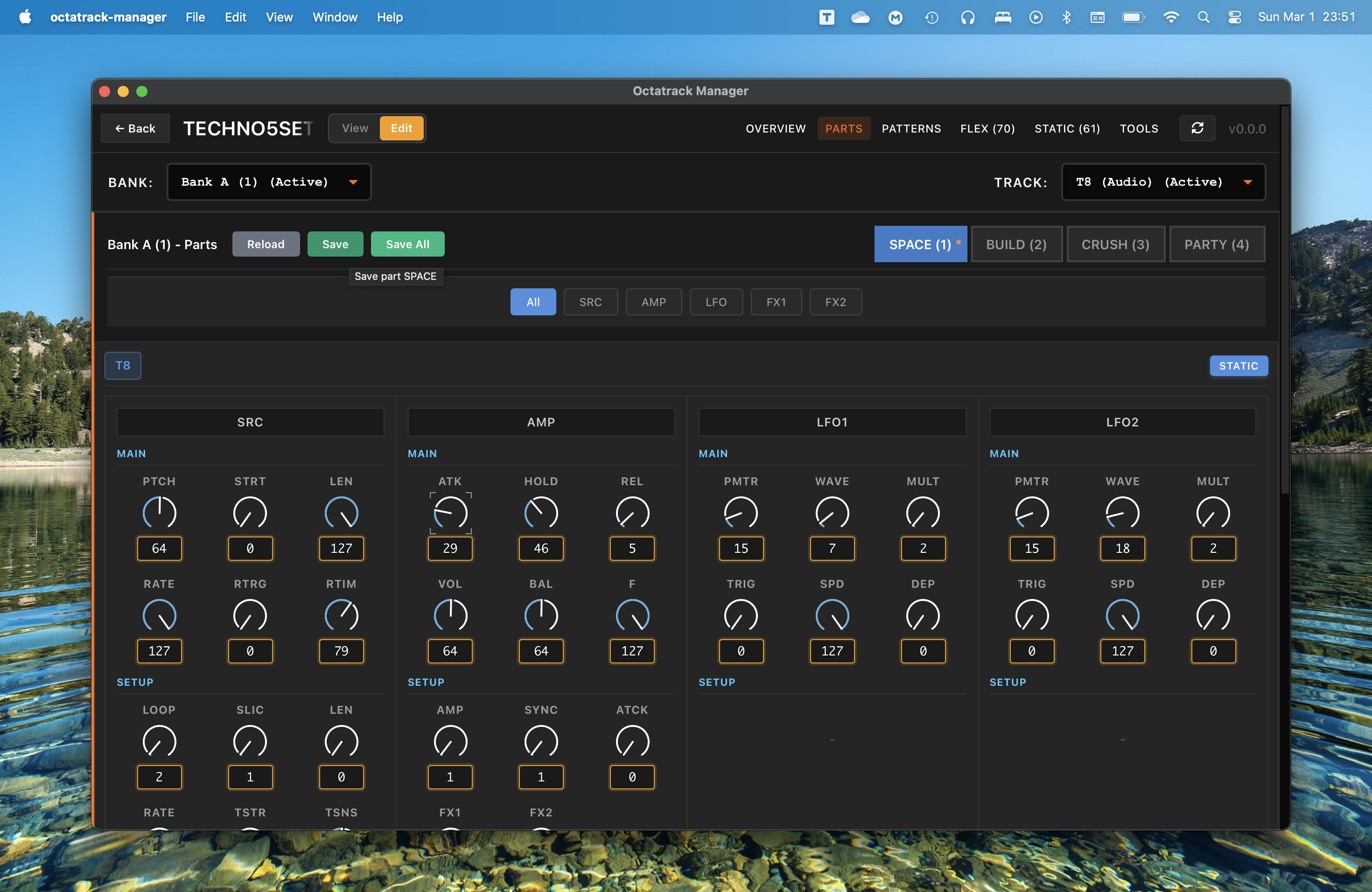Click the PTCH knob in the SRC section
Screen dimensions: 1372x892
tap(159, 512)
